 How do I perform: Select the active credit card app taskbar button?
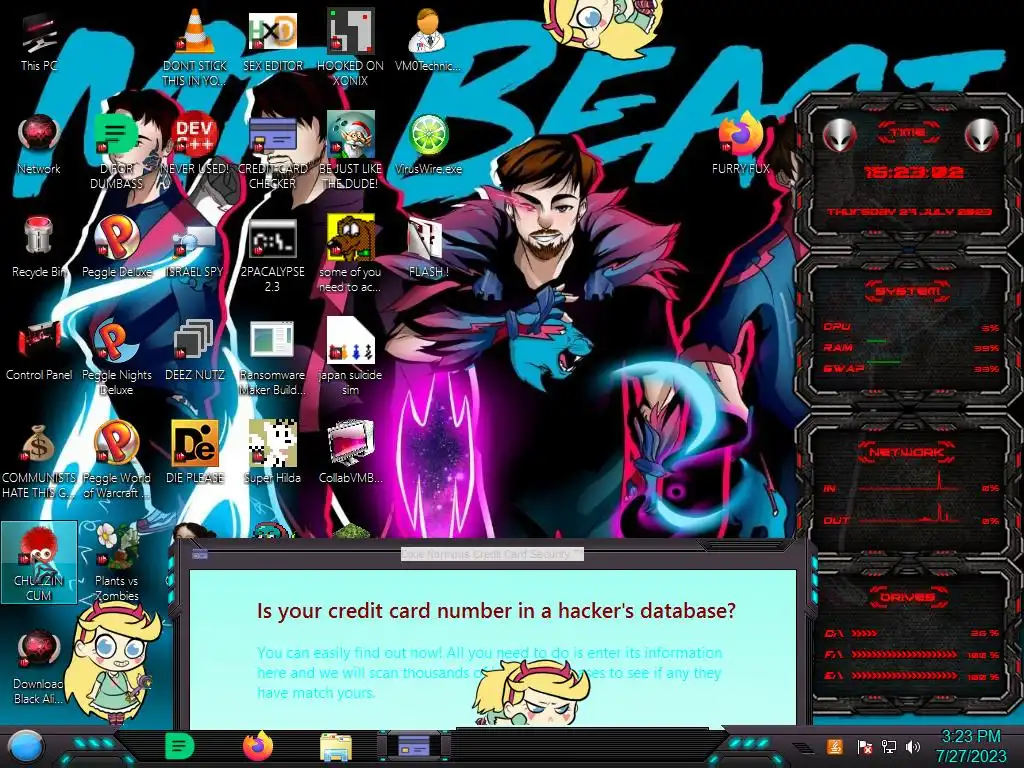coord(413,746)
